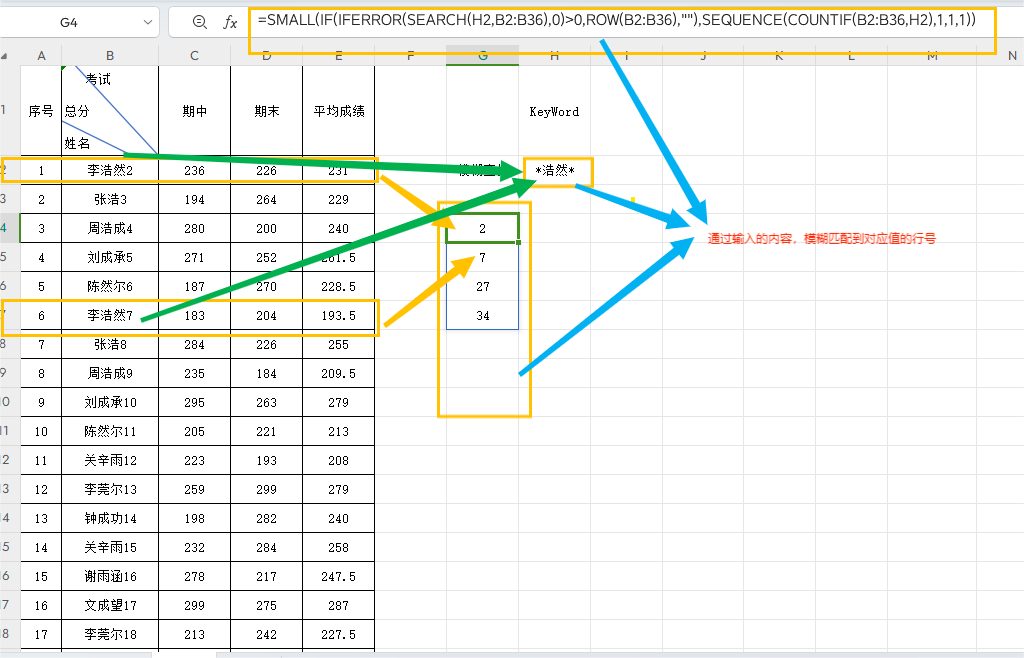Select name cell 文成望17
This screenshot has width=1024, height=658.
pos(110,605)
